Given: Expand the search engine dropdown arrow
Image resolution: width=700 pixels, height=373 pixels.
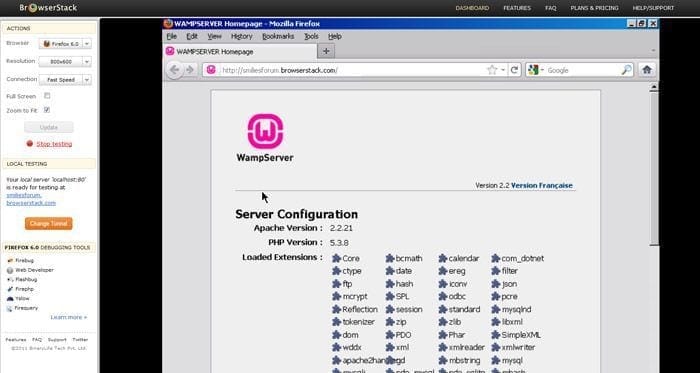Looking at the screenshot, I should coord(542,70).
